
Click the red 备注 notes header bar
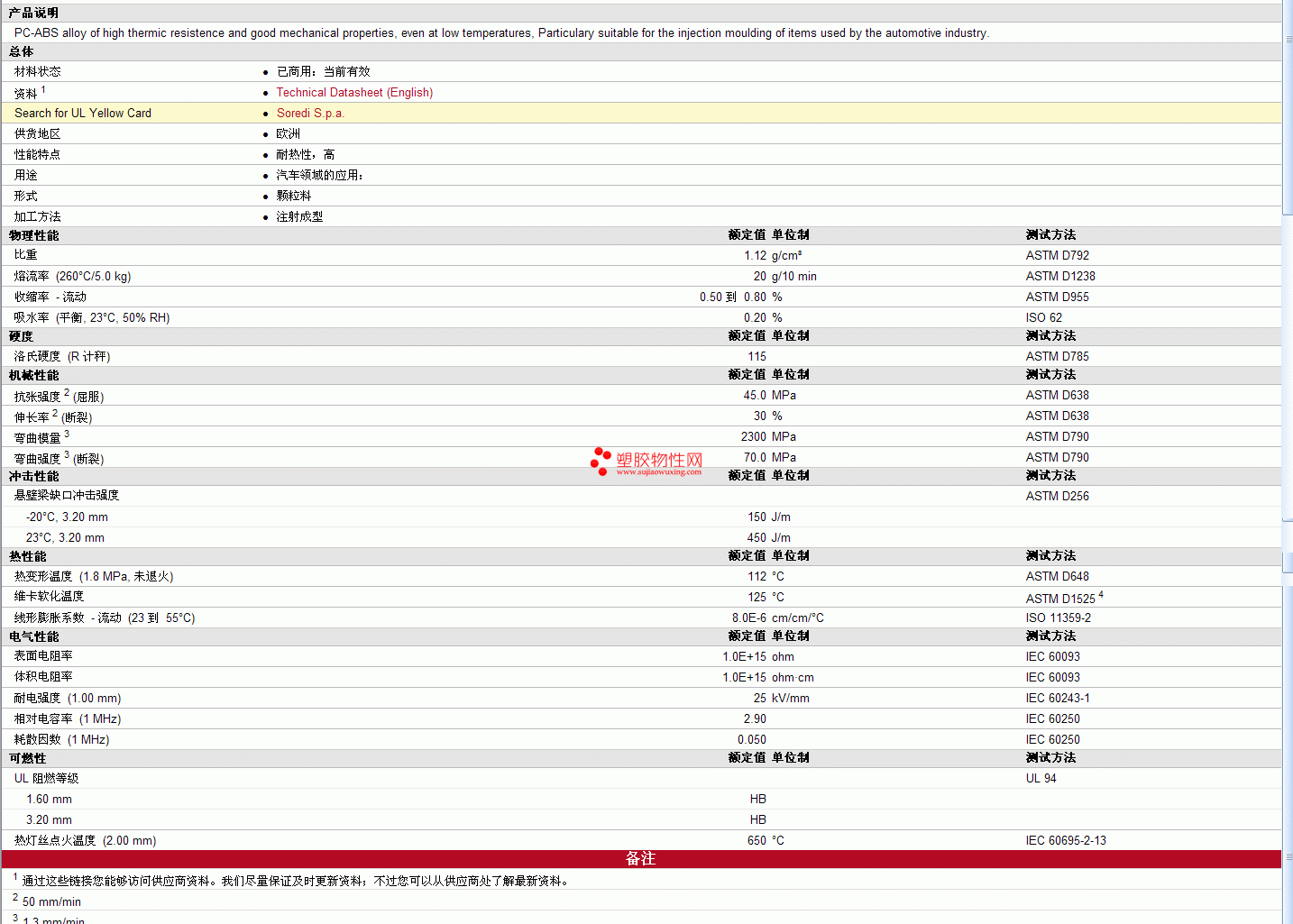[640, 859]
